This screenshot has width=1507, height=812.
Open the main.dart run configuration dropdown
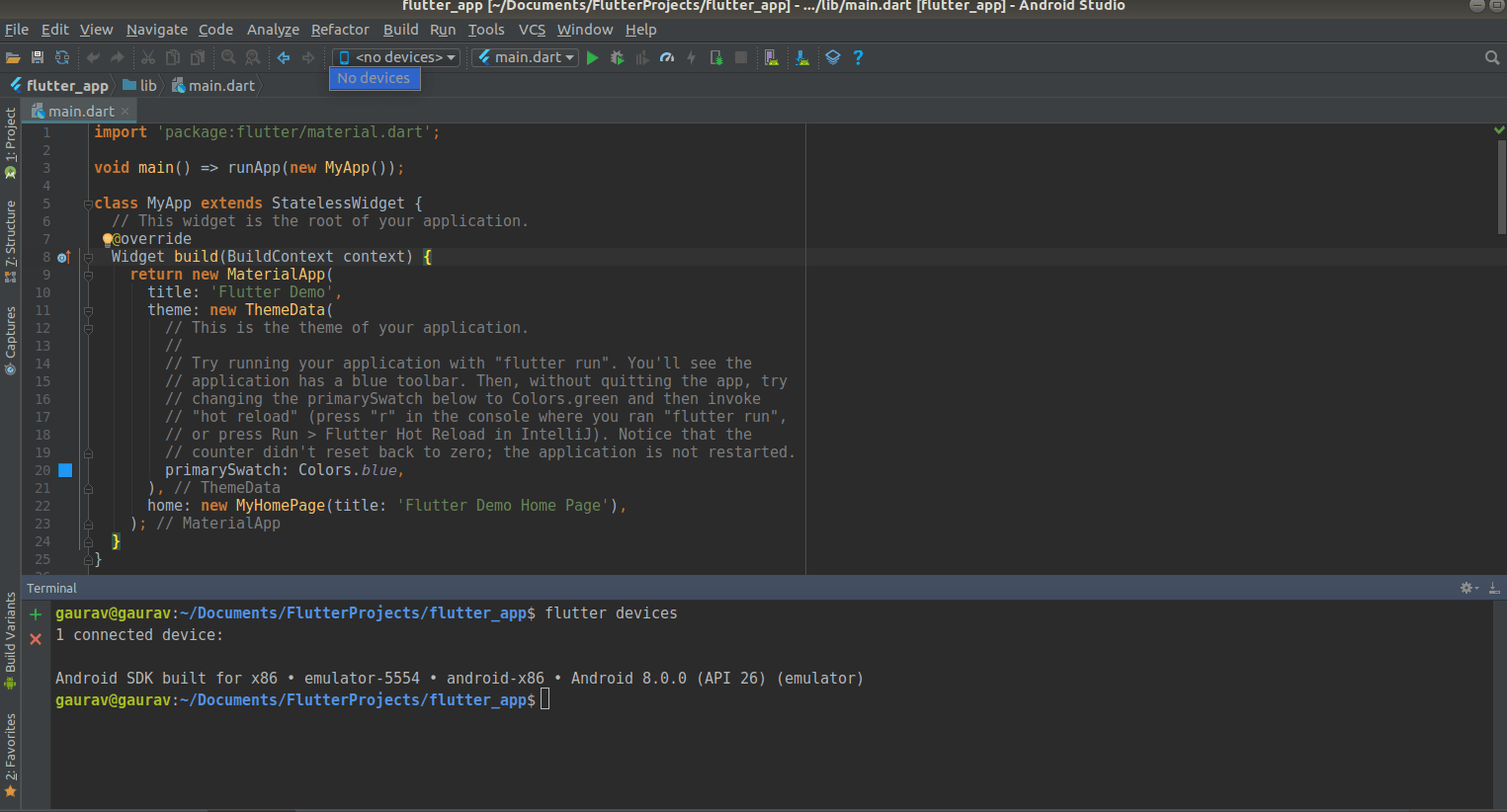tap(525, 57)
